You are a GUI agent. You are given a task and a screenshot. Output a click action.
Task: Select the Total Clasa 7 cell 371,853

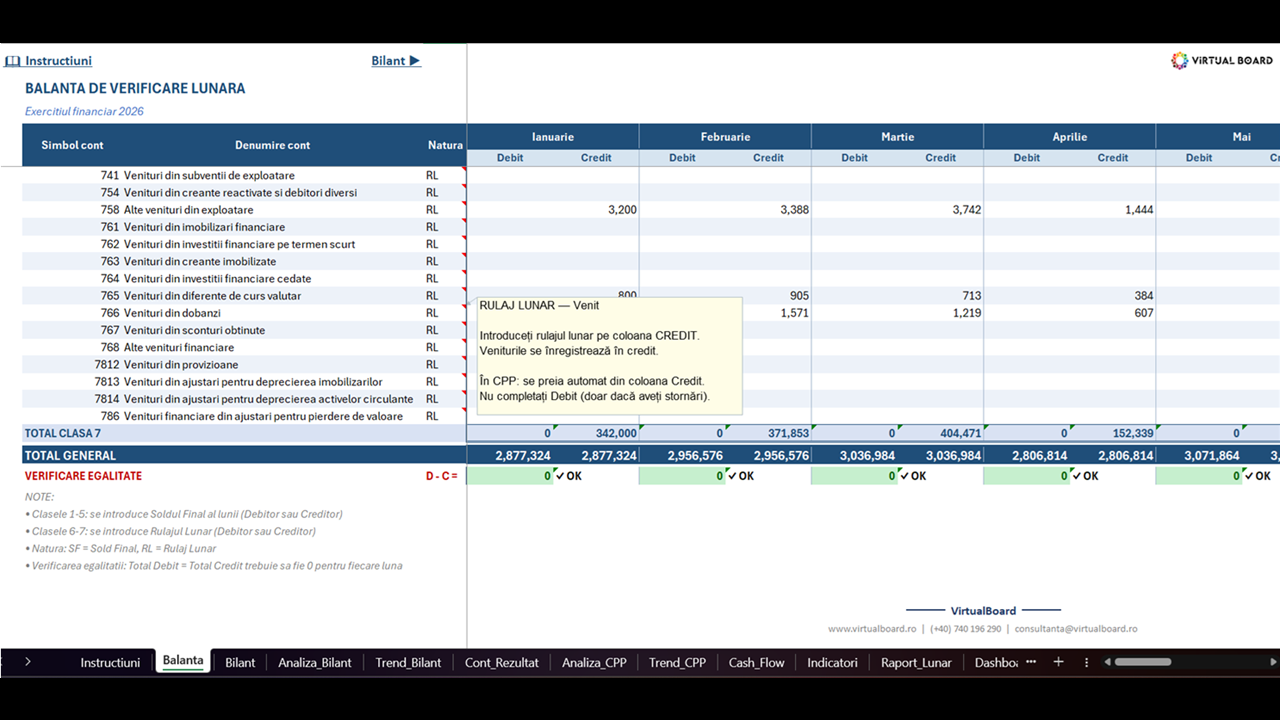(x=768, y=433)
